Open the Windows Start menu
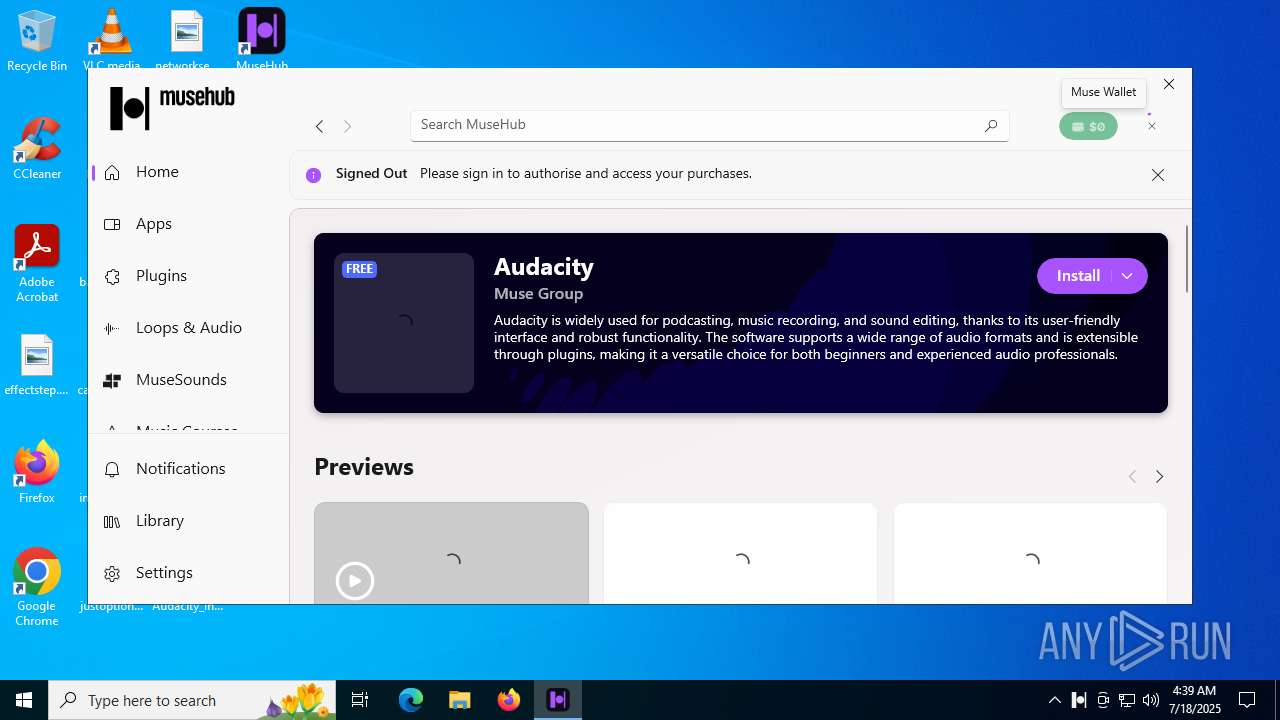Screen dimensions: 1280x720 pos(24,700)
